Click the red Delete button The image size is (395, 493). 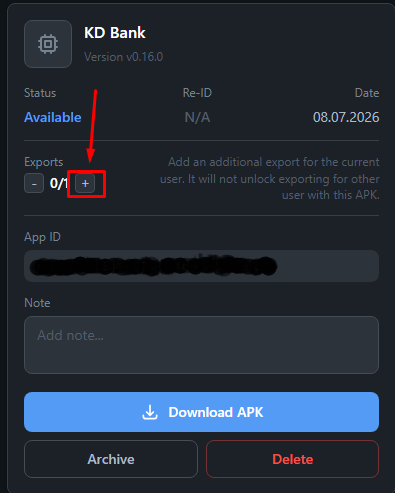(x=293, y=459)
